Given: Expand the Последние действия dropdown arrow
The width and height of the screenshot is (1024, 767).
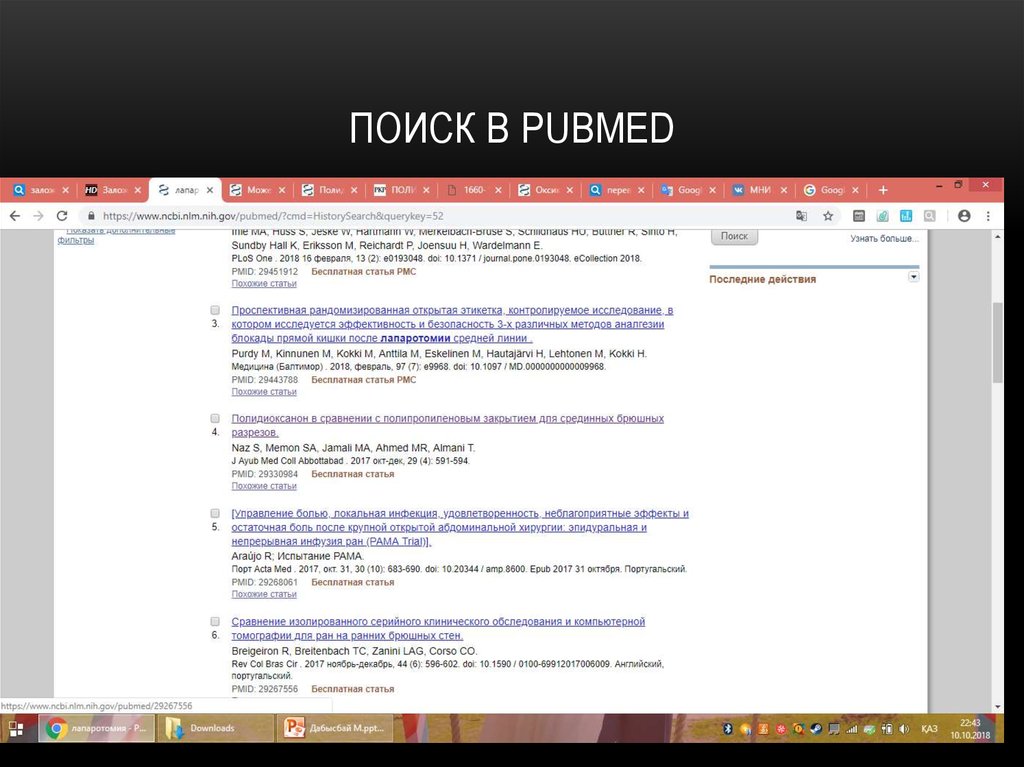Looking at the screenshot, I should (x=913, y=277).
